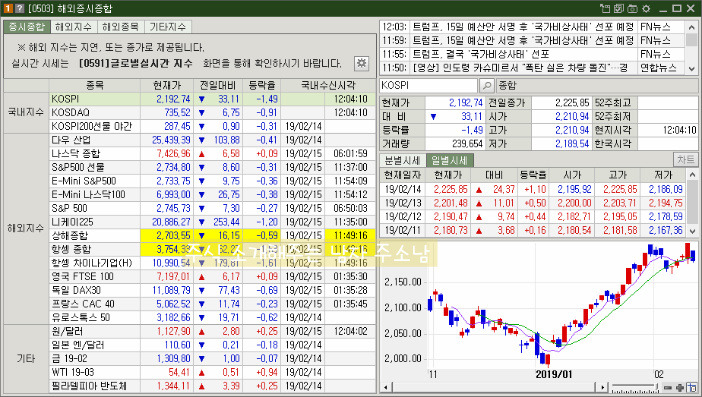The image size is (702, 397).
Task: Click the checklist icon in title bar
Action: (x=619, y=9)
